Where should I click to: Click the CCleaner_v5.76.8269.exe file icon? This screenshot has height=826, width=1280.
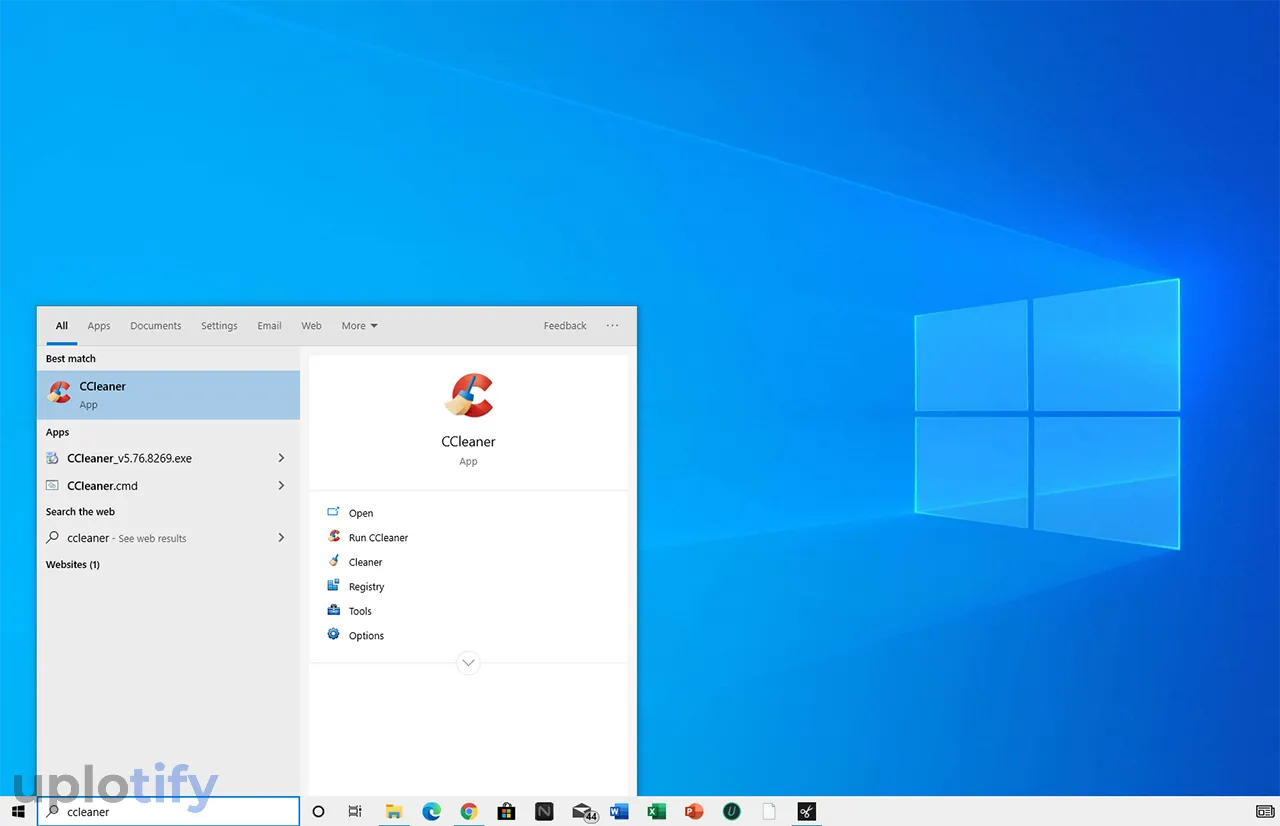coord(53,458)
